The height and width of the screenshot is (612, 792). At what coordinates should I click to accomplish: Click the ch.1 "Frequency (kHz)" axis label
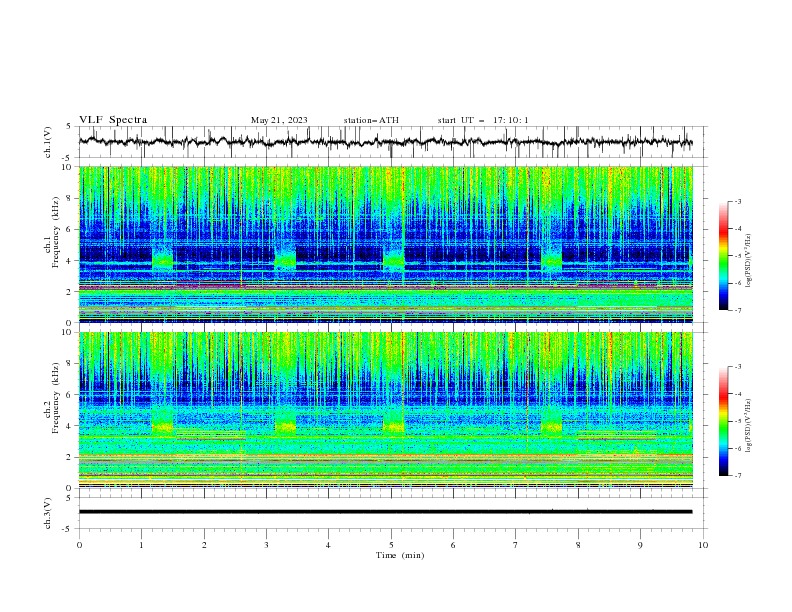click(x=56, y=232)
